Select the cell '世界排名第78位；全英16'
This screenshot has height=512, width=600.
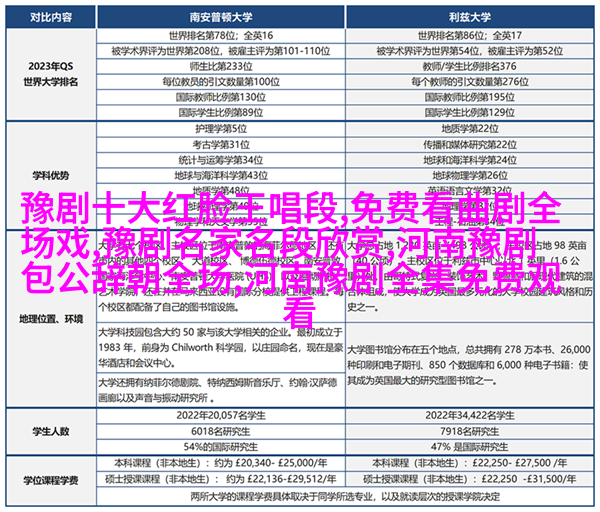(x=221, y=36)
